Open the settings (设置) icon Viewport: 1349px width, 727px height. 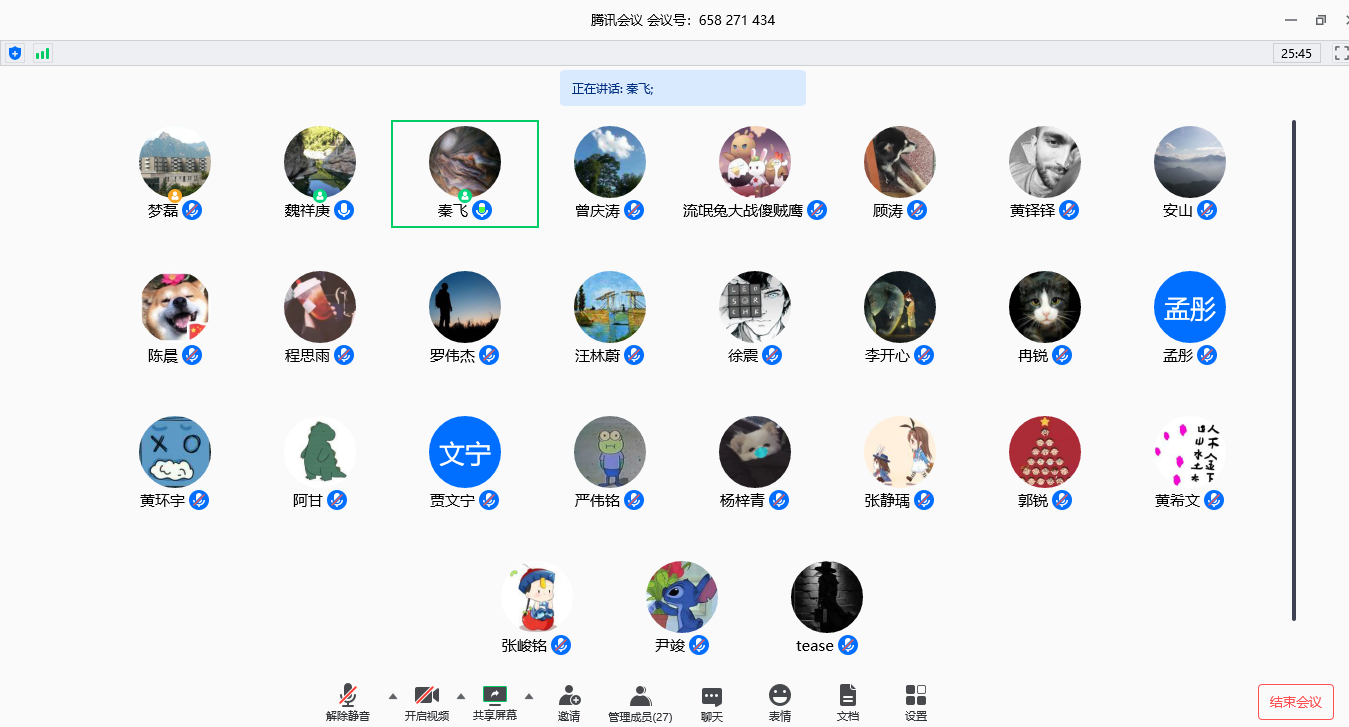[916, 696]
